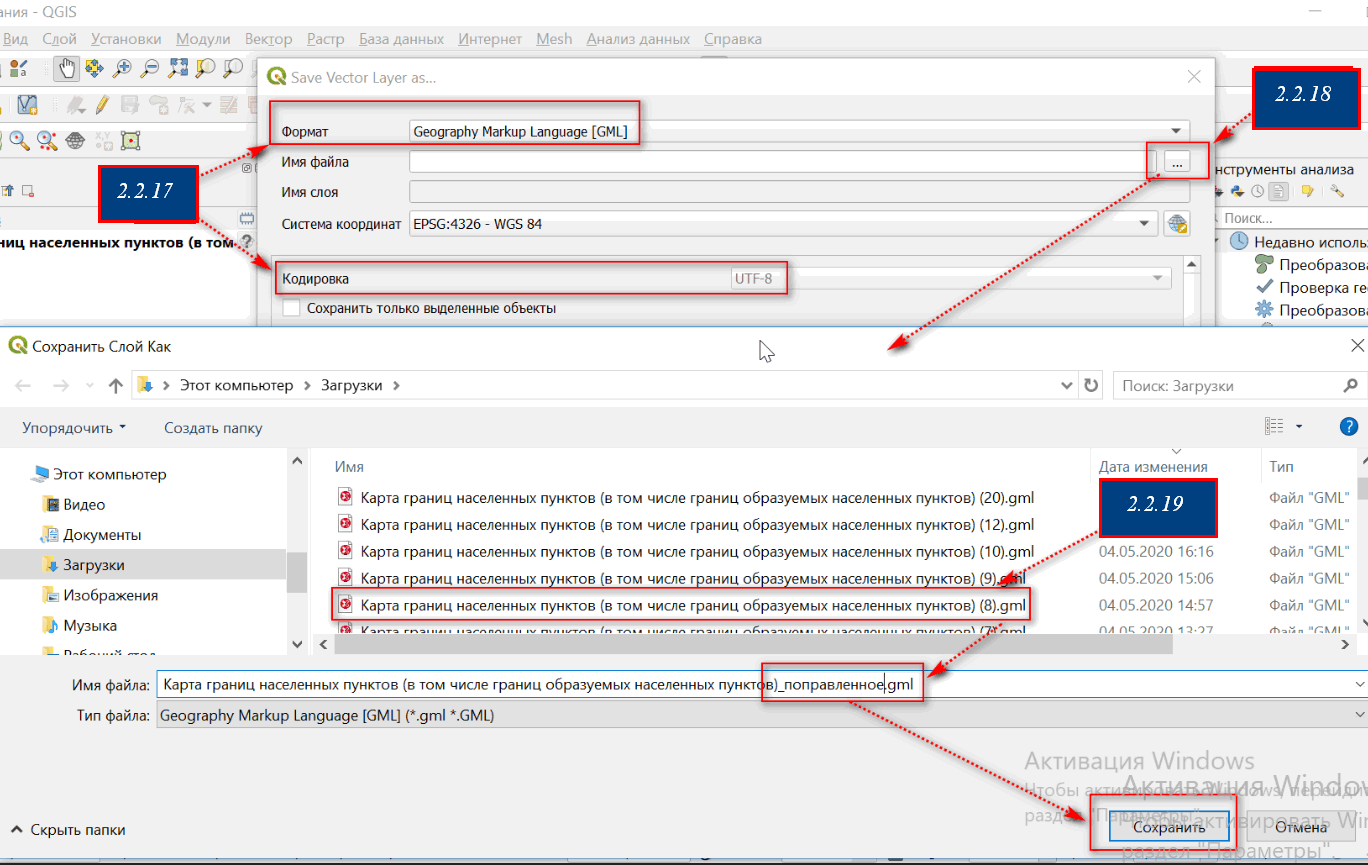
Task: Refresh the Загрузки folder listing
Action: coord(1091,385)
